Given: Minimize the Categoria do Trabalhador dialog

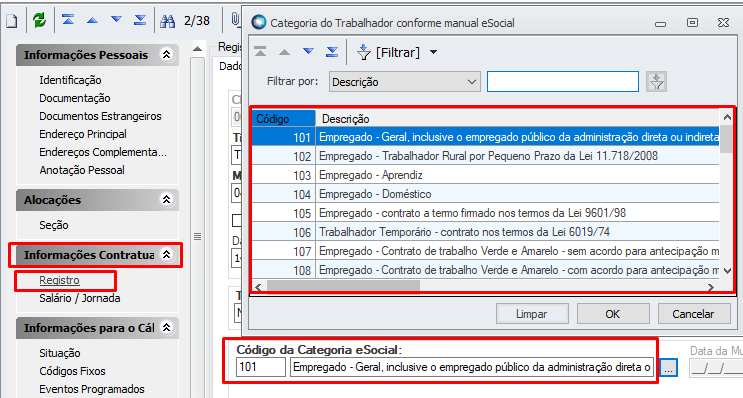Looking at the screenshot, I should point(661,23).
